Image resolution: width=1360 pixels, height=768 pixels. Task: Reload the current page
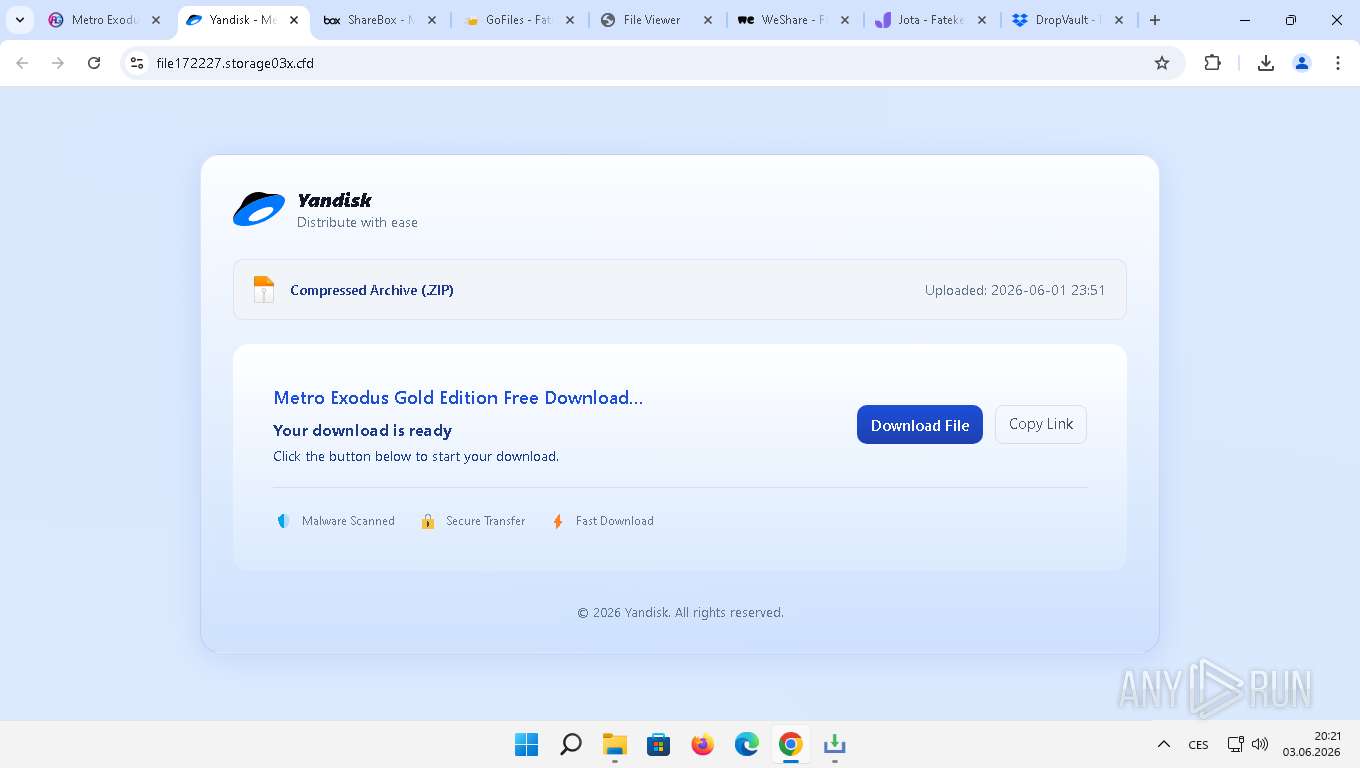point(94,63)
